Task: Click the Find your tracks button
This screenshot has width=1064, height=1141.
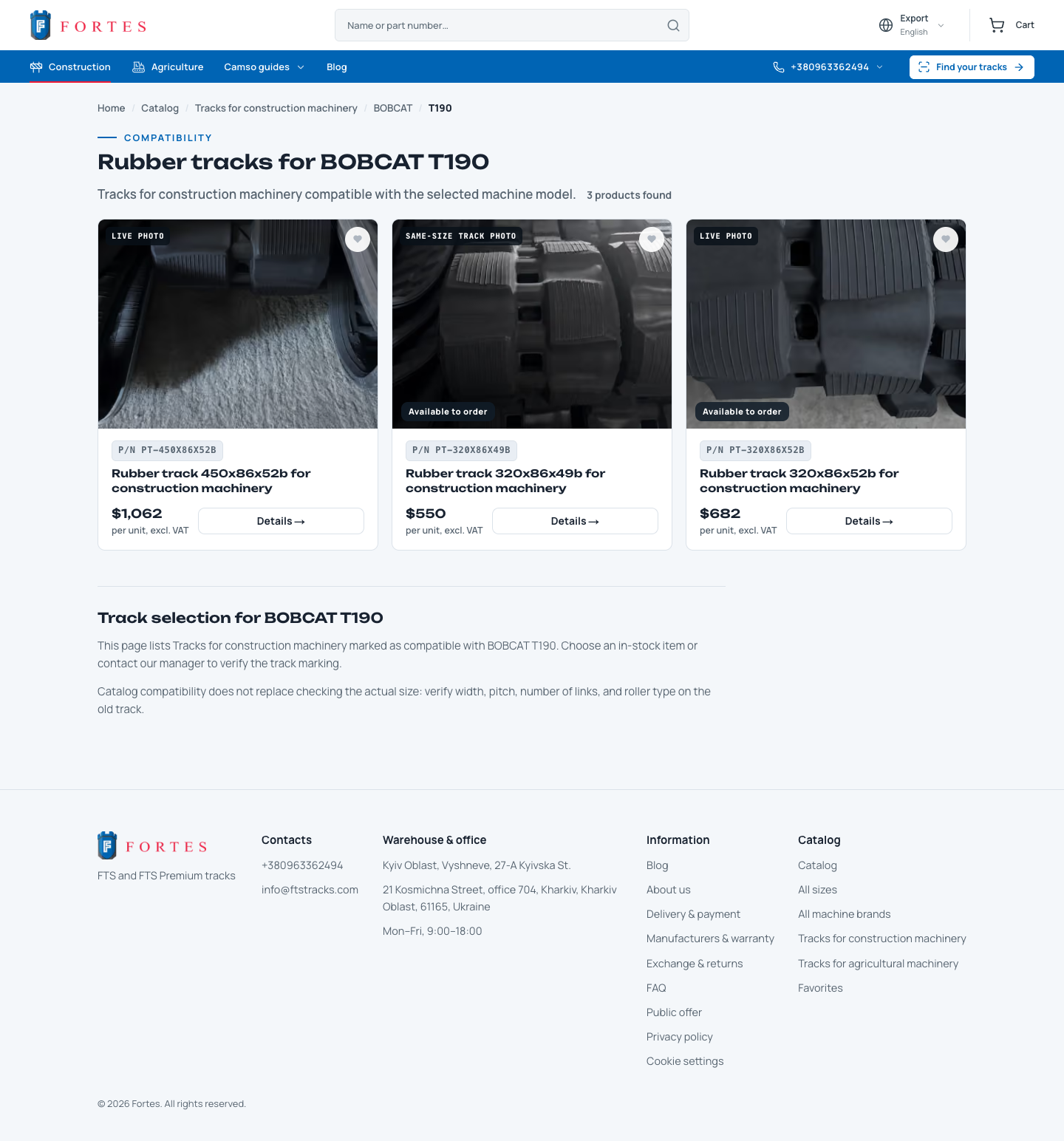Action: pos(972,67)
